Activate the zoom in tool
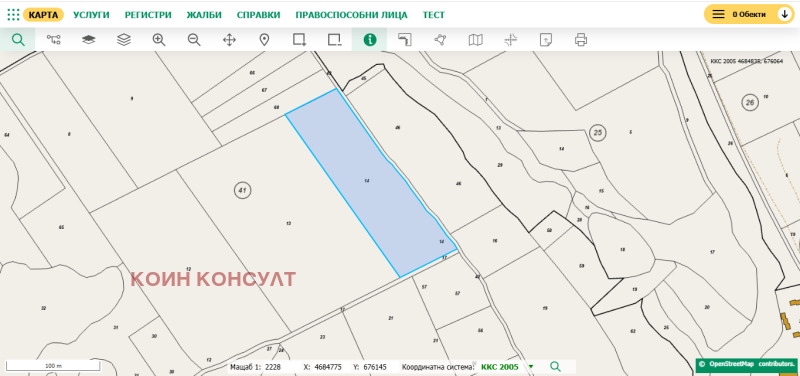 [159, 40]
